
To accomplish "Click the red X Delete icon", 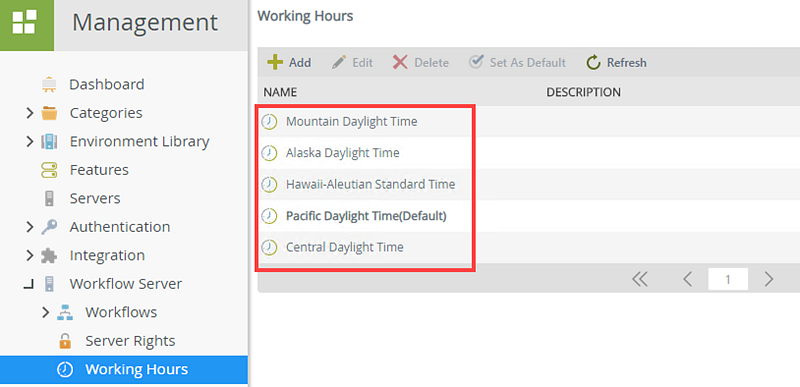I will pyautogui.click(x=400, y=62).
